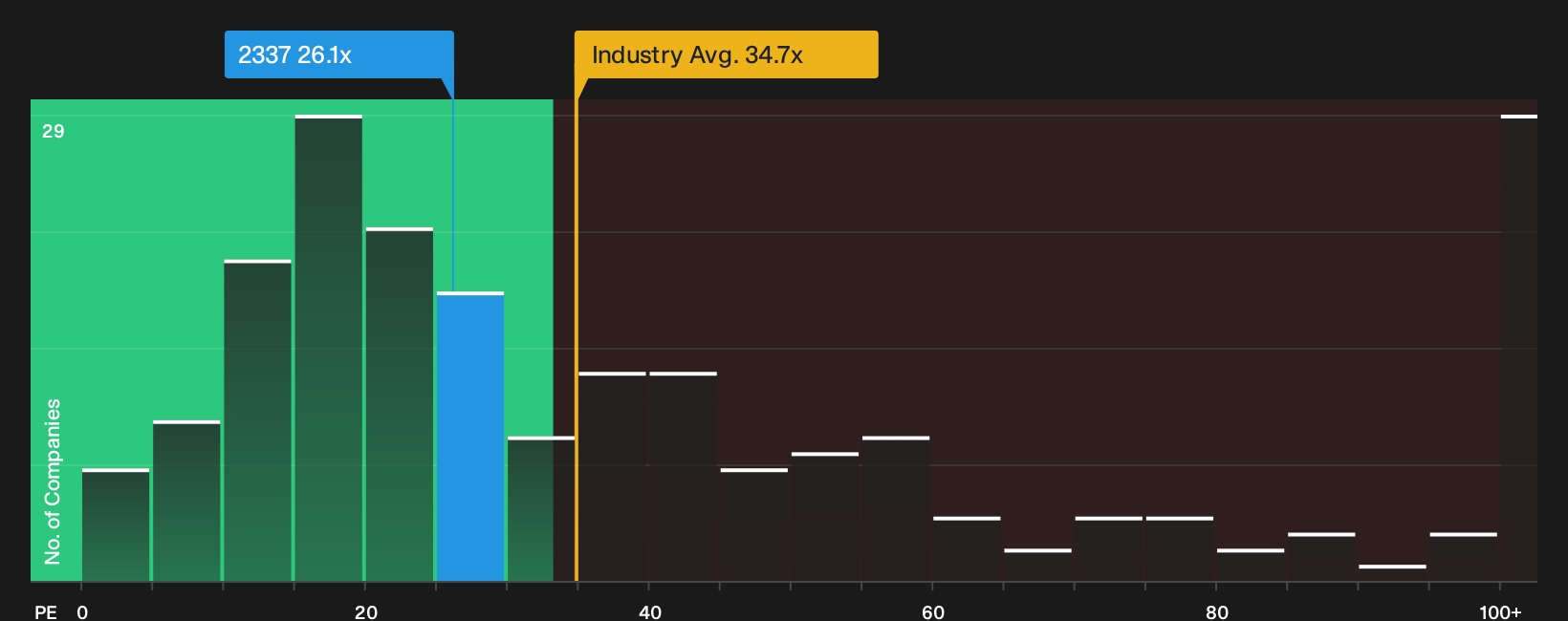The width and height of the screenshot is (1568, 621).
Task: Click the '80' x-axis tick label
Action: [x=1217, y=611]
